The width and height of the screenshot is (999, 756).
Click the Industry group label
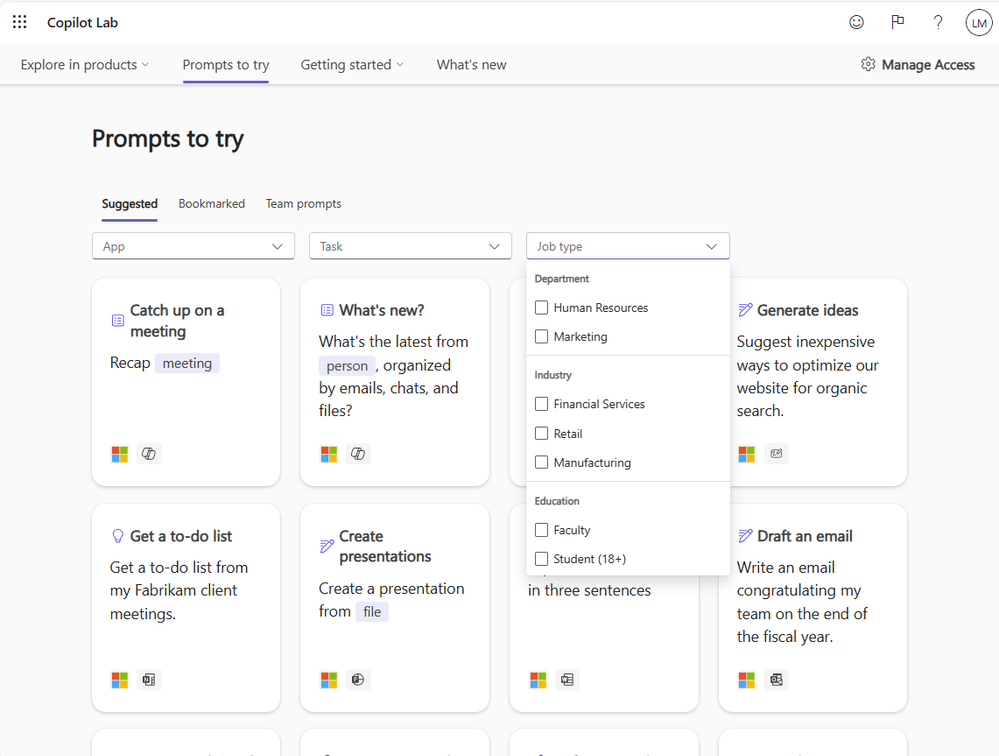tap(552, 375)
